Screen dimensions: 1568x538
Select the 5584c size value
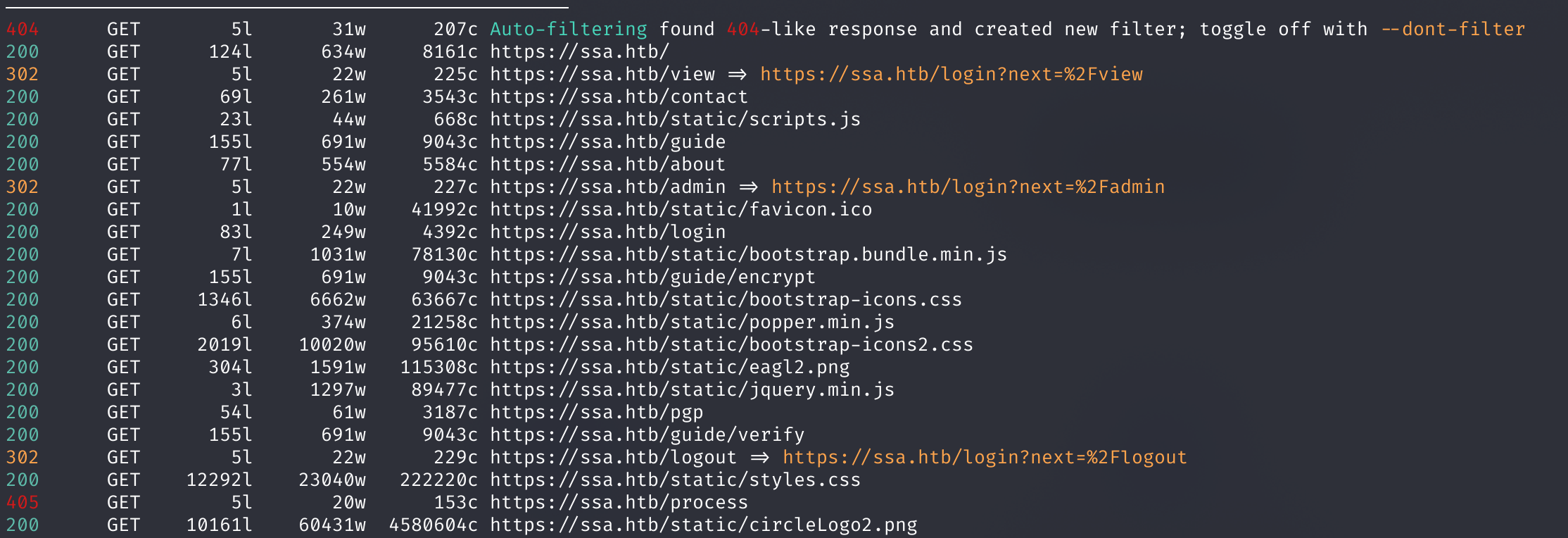tap(450, 165)
